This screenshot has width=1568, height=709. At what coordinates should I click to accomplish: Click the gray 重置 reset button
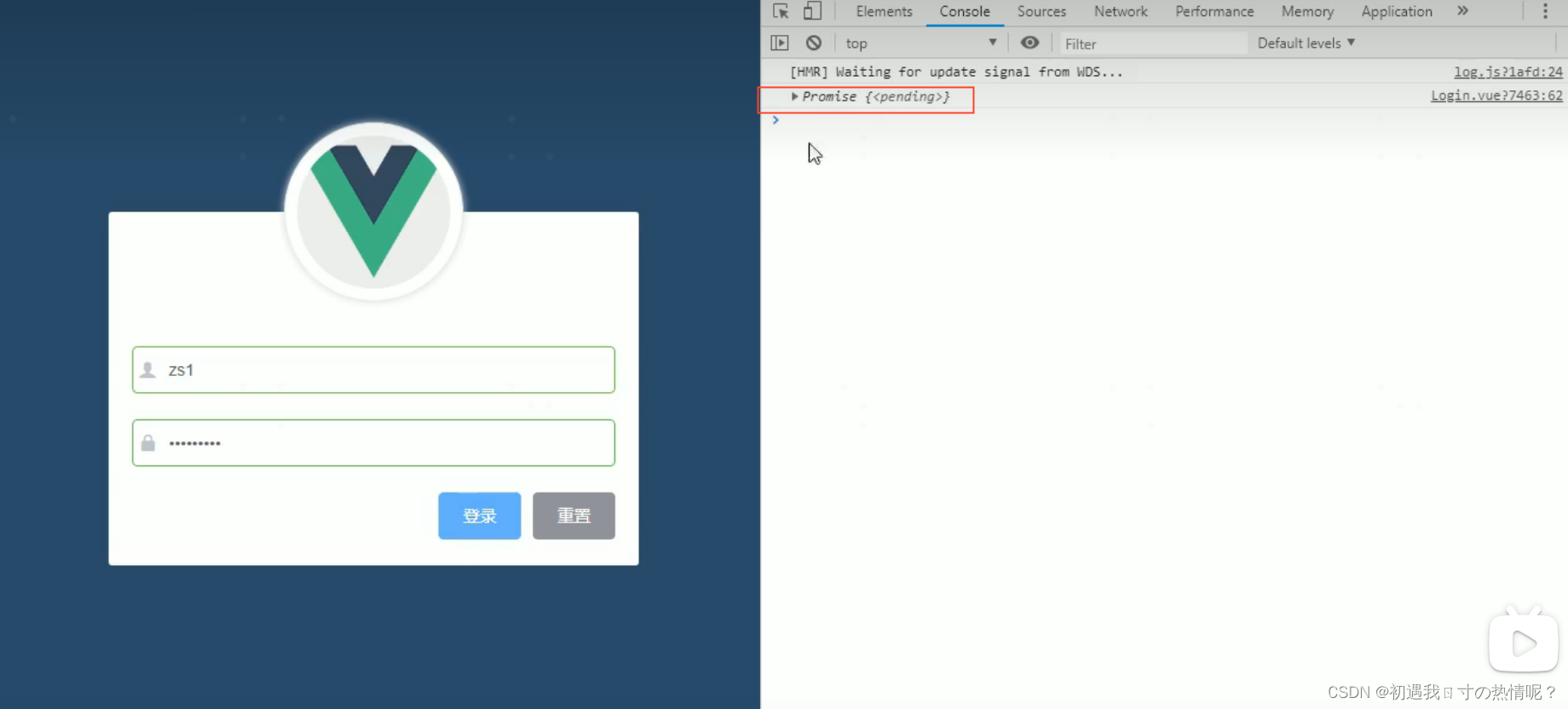tap(574, 516)
